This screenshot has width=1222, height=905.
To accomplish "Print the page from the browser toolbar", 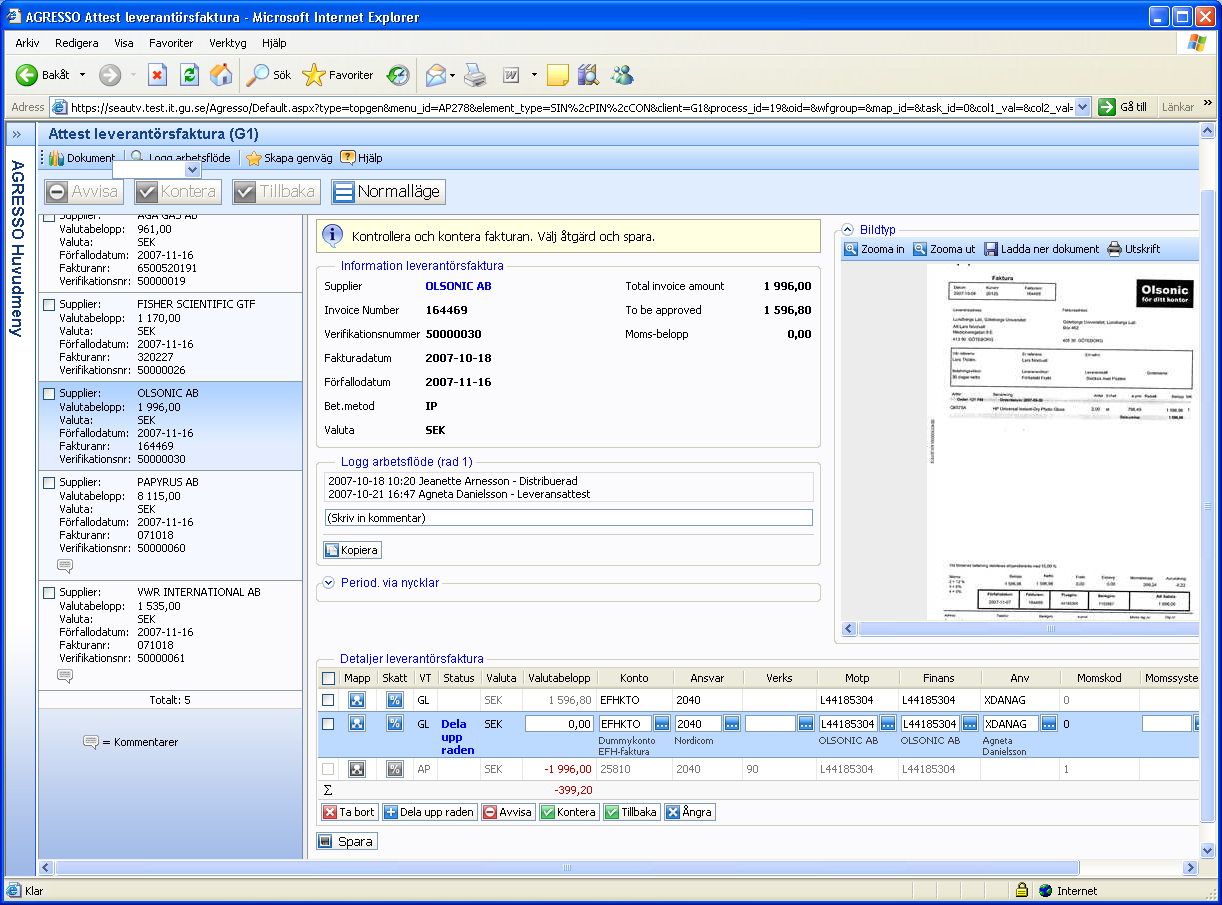I will tap(475, 75).
